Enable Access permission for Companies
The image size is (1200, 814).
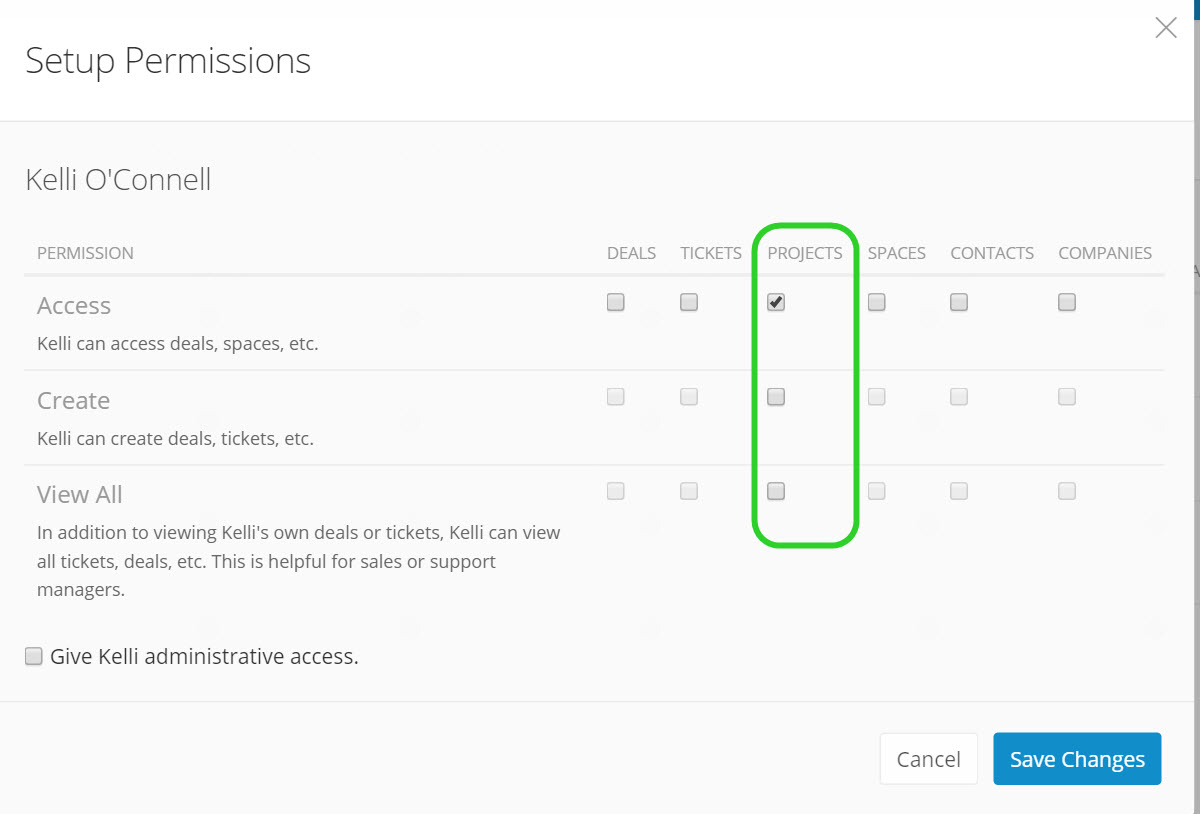[1067, 302]
